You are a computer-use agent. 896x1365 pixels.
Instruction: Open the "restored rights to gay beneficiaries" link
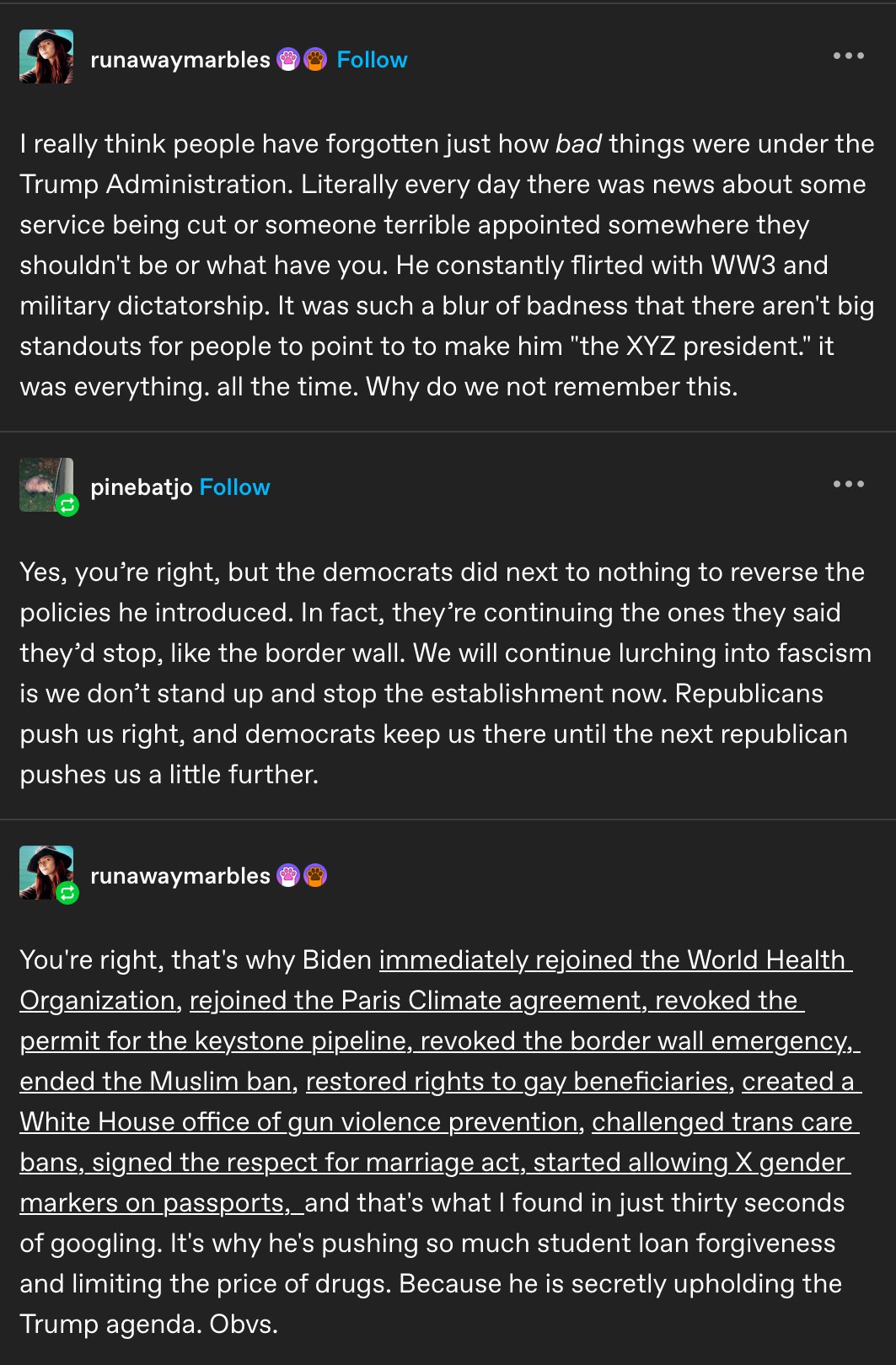point(516,1081)
